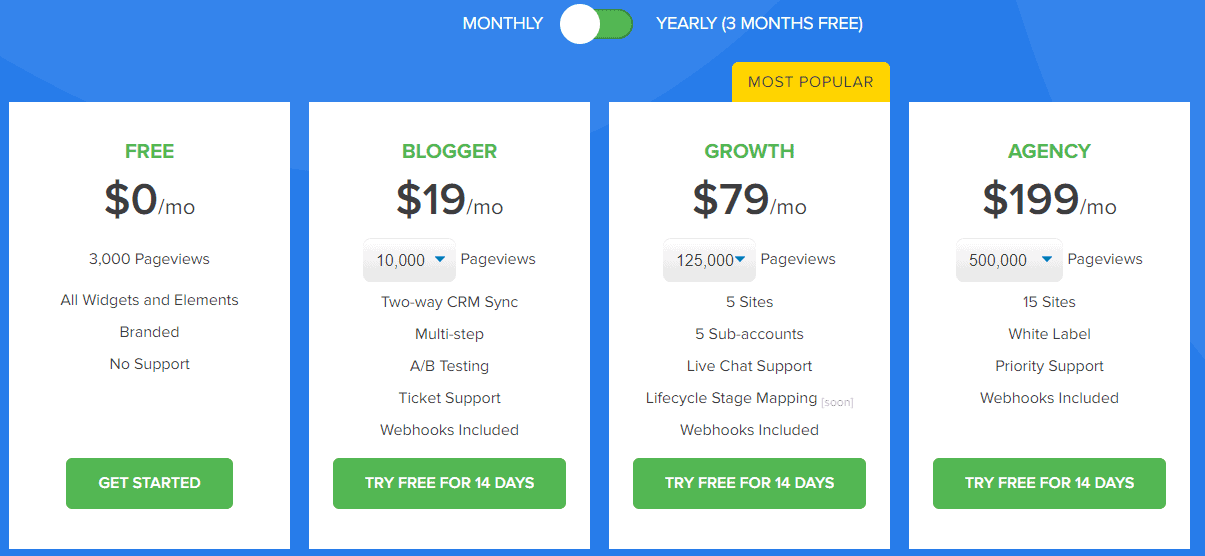Click the Lifecycle Stage Mapping soon tag

[x=837, y=402]
